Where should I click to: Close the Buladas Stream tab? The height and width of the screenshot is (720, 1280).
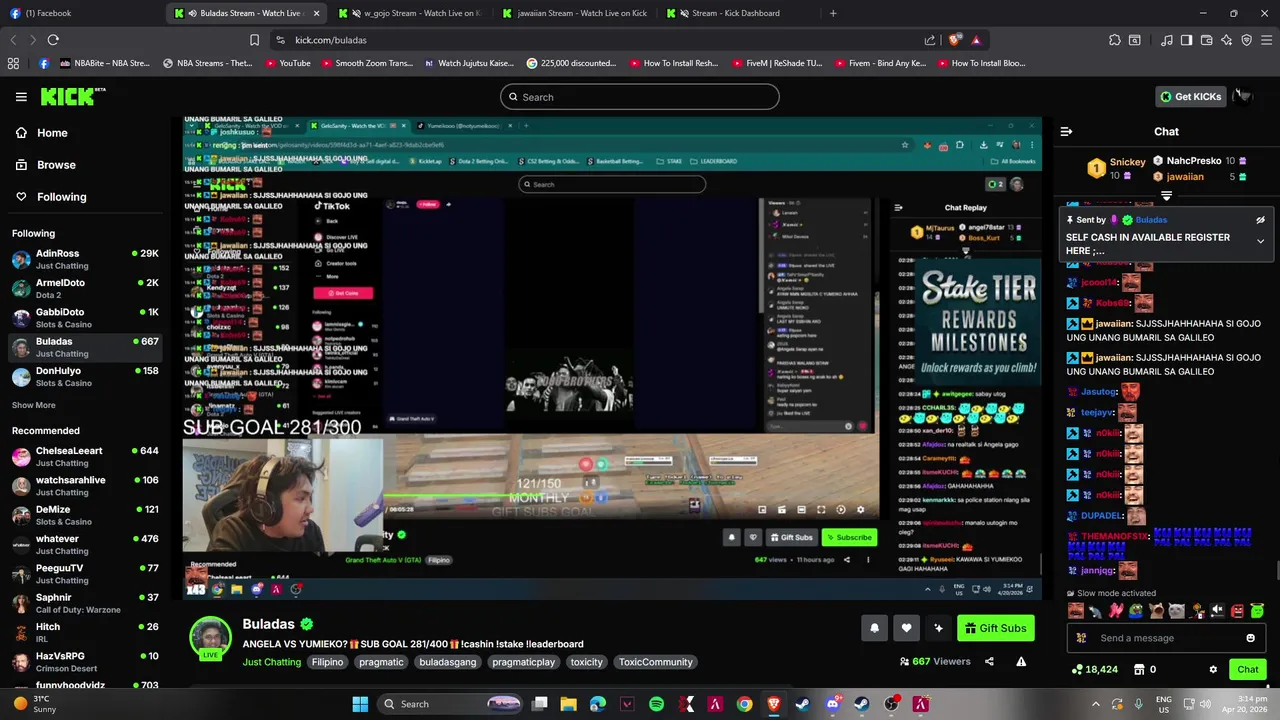(317, 13)
